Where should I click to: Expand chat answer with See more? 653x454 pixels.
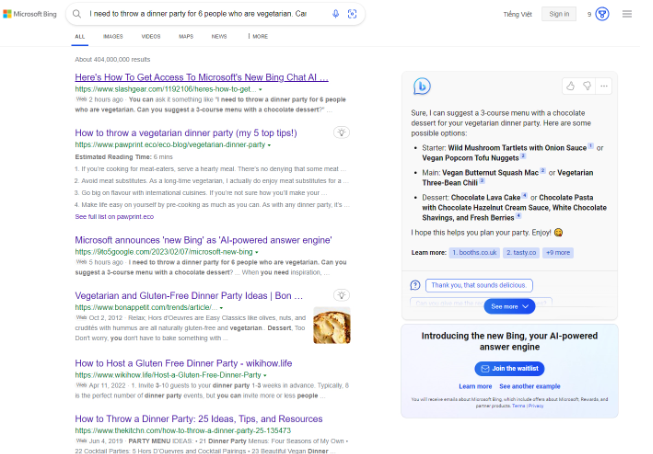pyautogui.click(x=509, y=306)
